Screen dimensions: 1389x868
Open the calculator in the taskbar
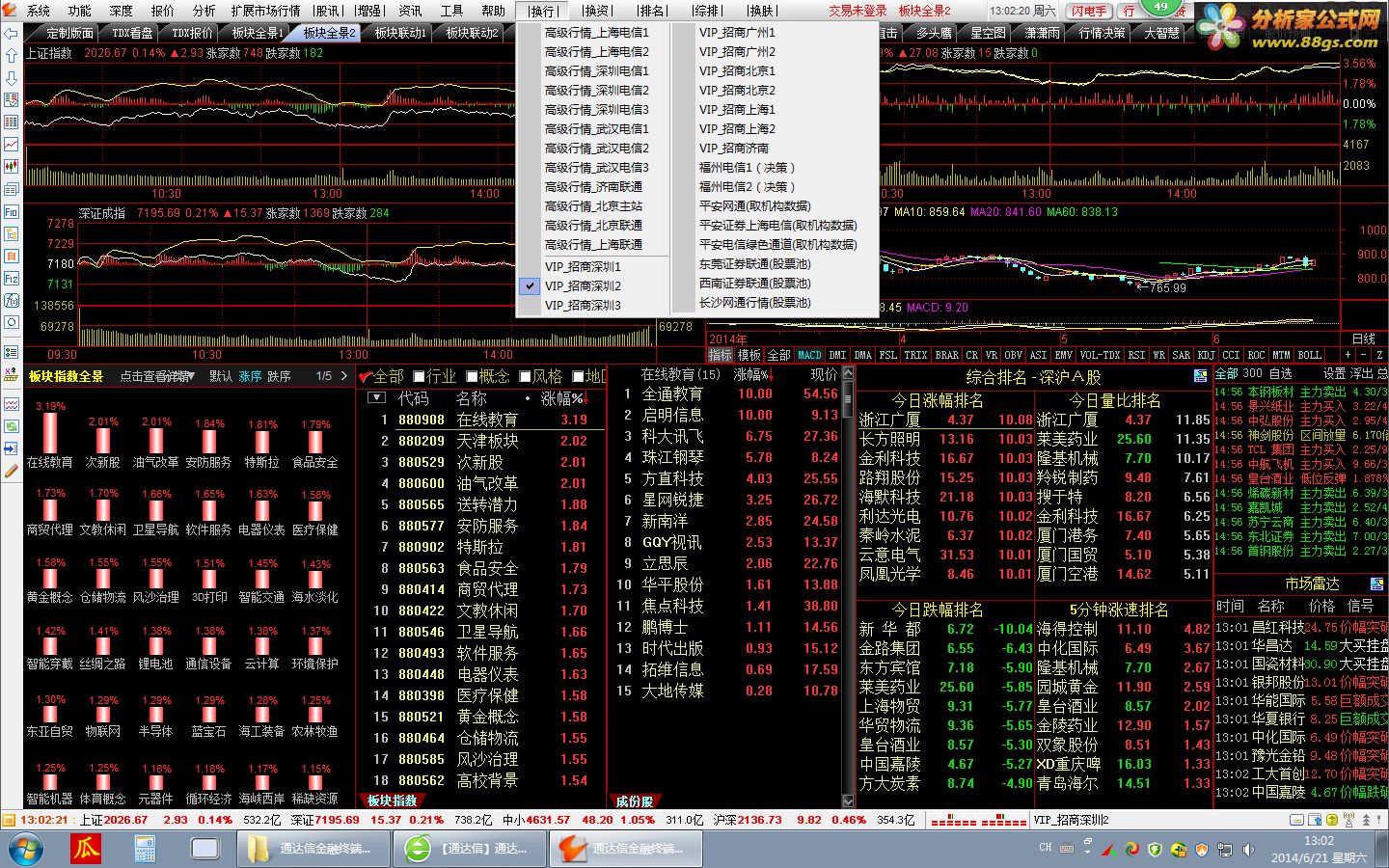click(x=145, y=849)
